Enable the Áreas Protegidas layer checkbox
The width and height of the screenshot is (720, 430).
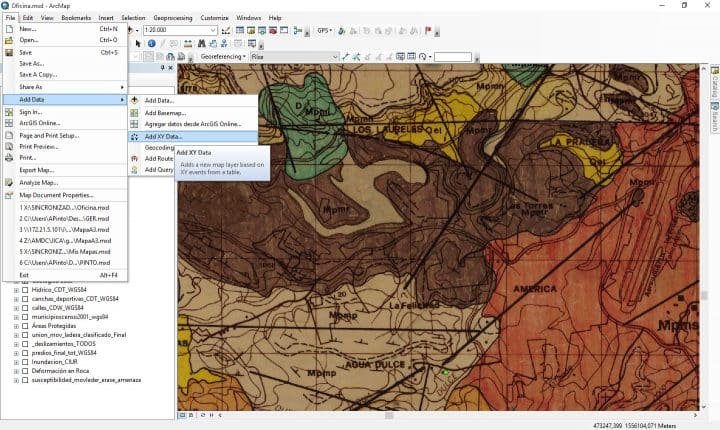(x=25, y=326)
